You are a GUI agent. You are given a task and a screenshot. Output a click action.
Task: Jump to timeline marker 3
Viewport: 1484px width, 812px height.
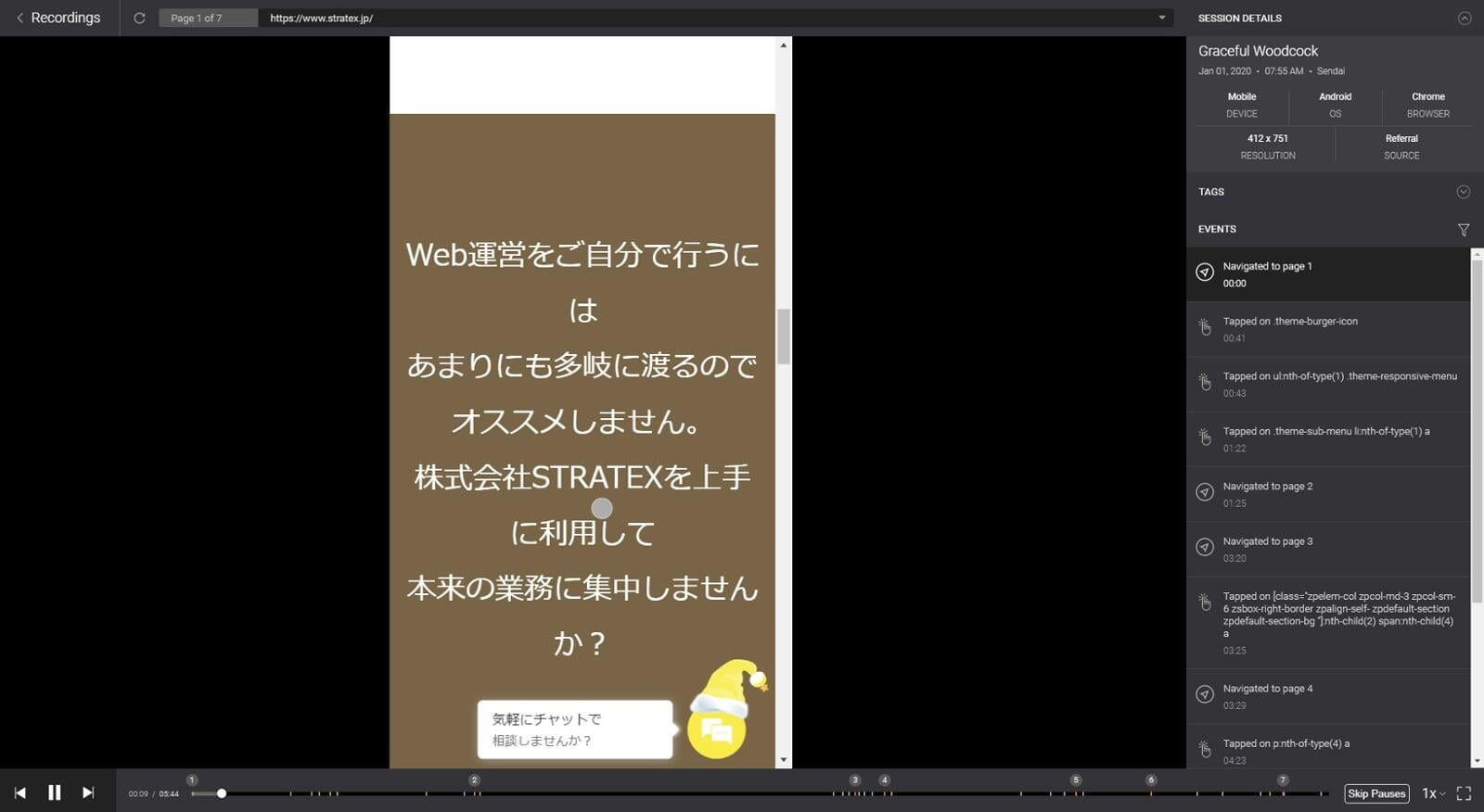click(855, 780)
